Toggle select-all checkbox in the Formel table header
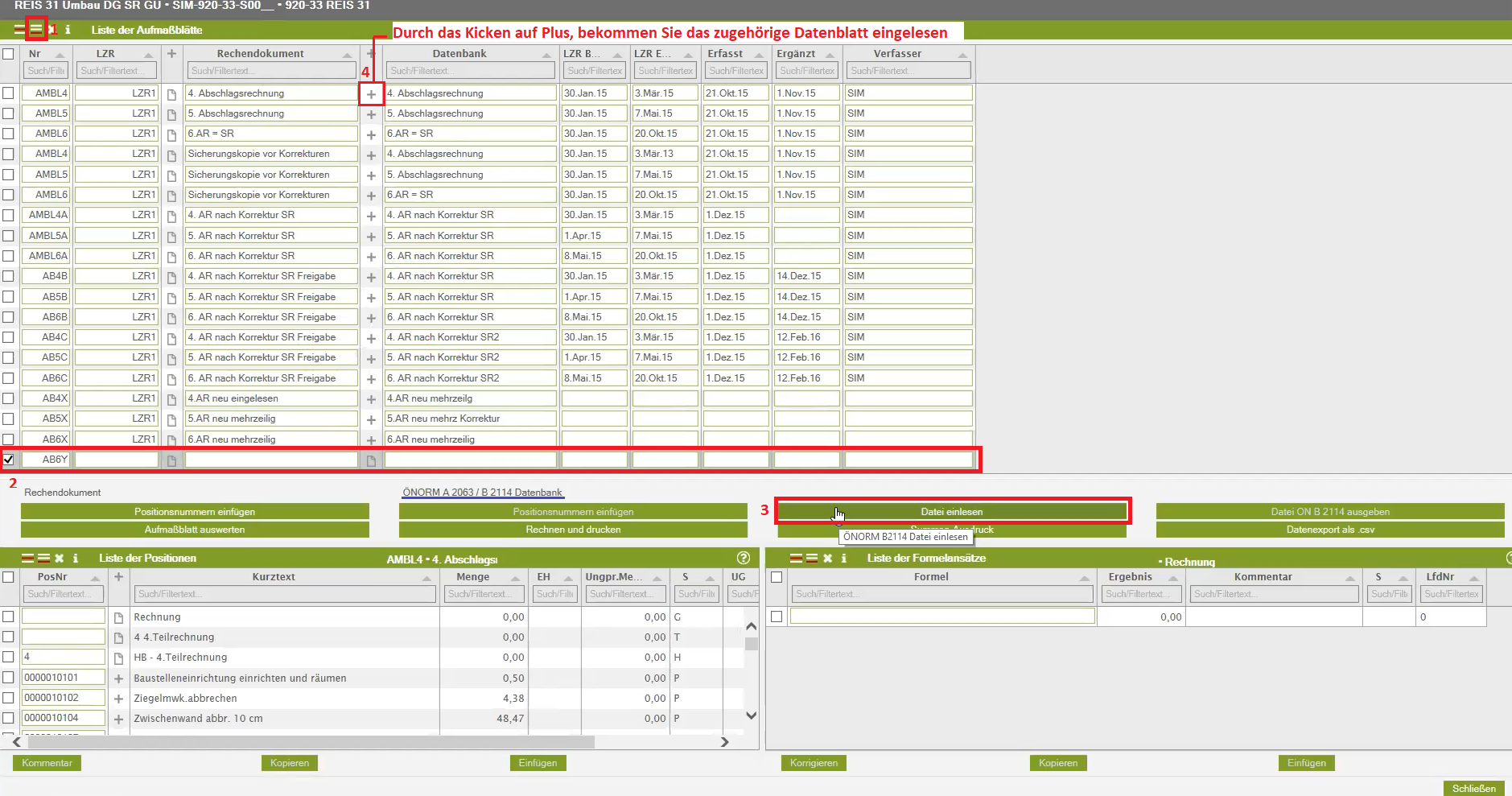Viewport: 1512px width, 796px height. tap(777, 577)
